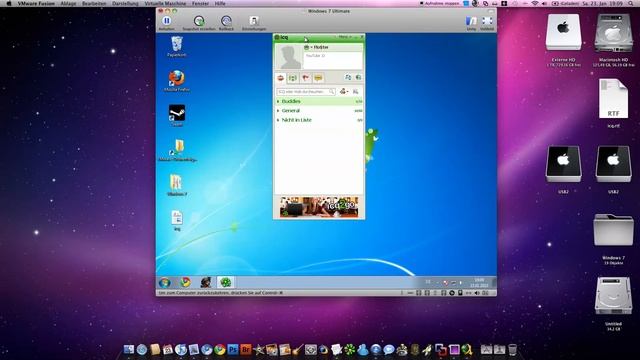Click the Windows taskbar clock

pos(479,282)
